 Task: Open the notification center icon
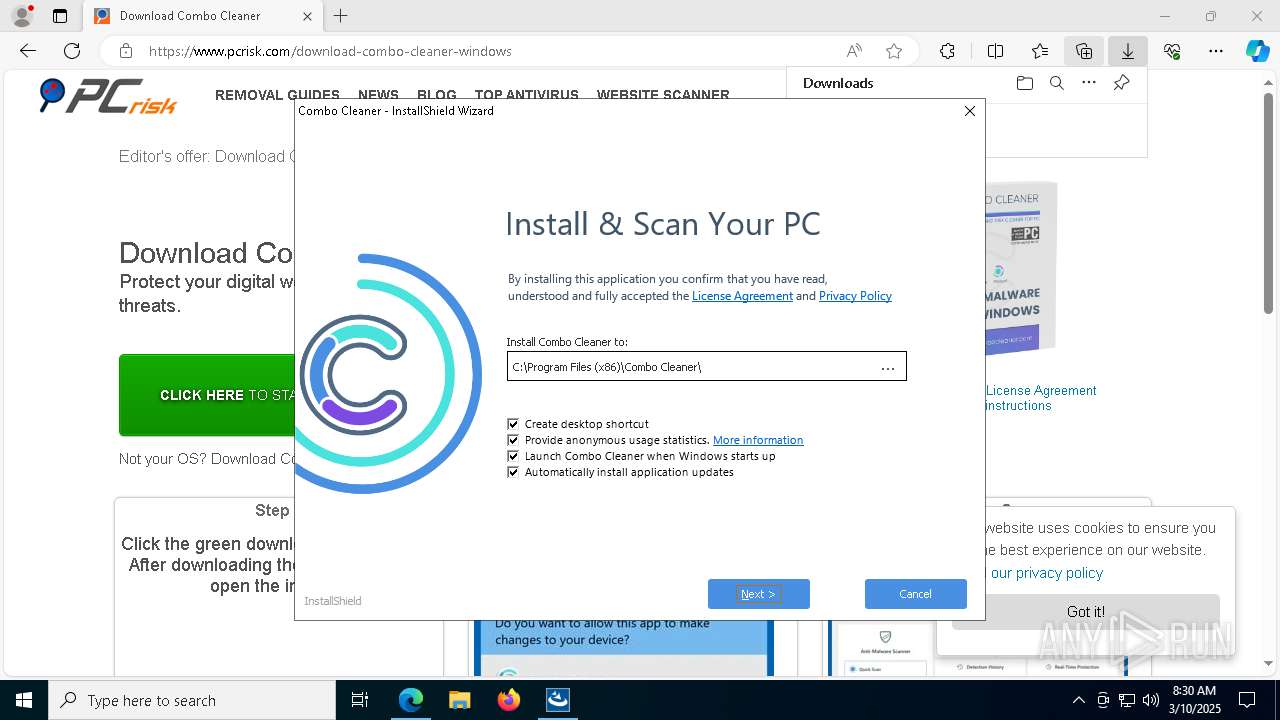[1247, 700]
